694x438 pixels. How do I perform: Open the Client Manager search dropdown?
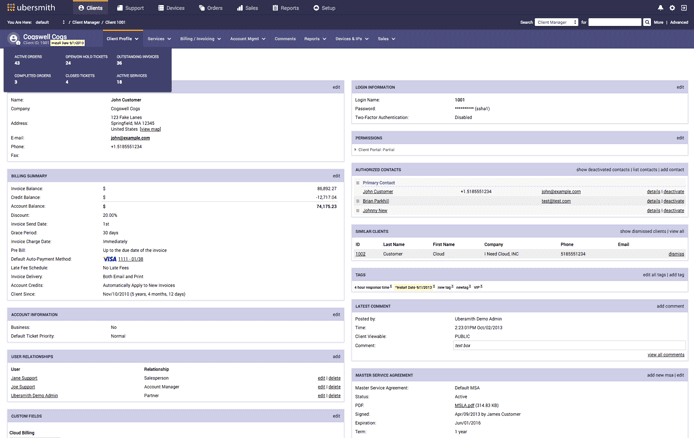tap(556, 22)
